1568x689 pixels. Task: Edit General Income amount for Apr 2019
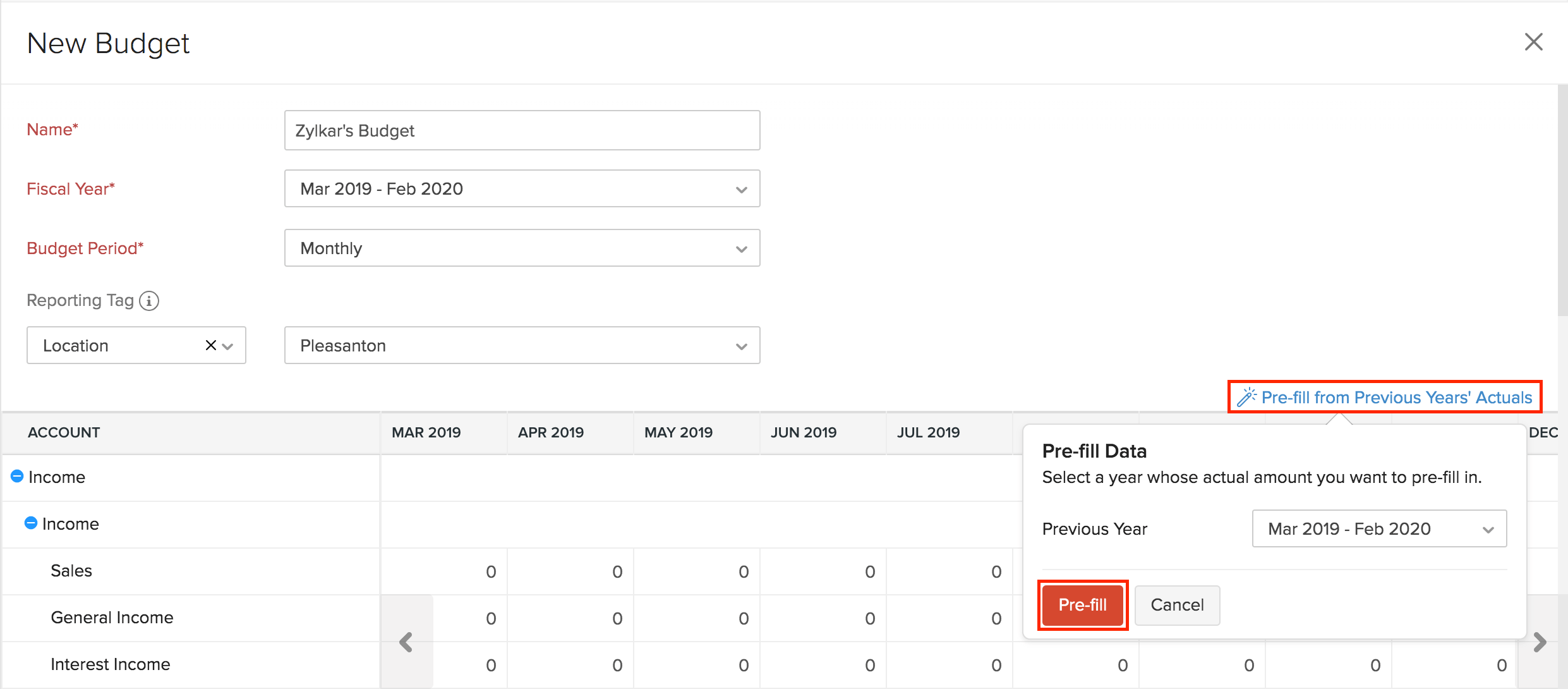tap(571, 618)
